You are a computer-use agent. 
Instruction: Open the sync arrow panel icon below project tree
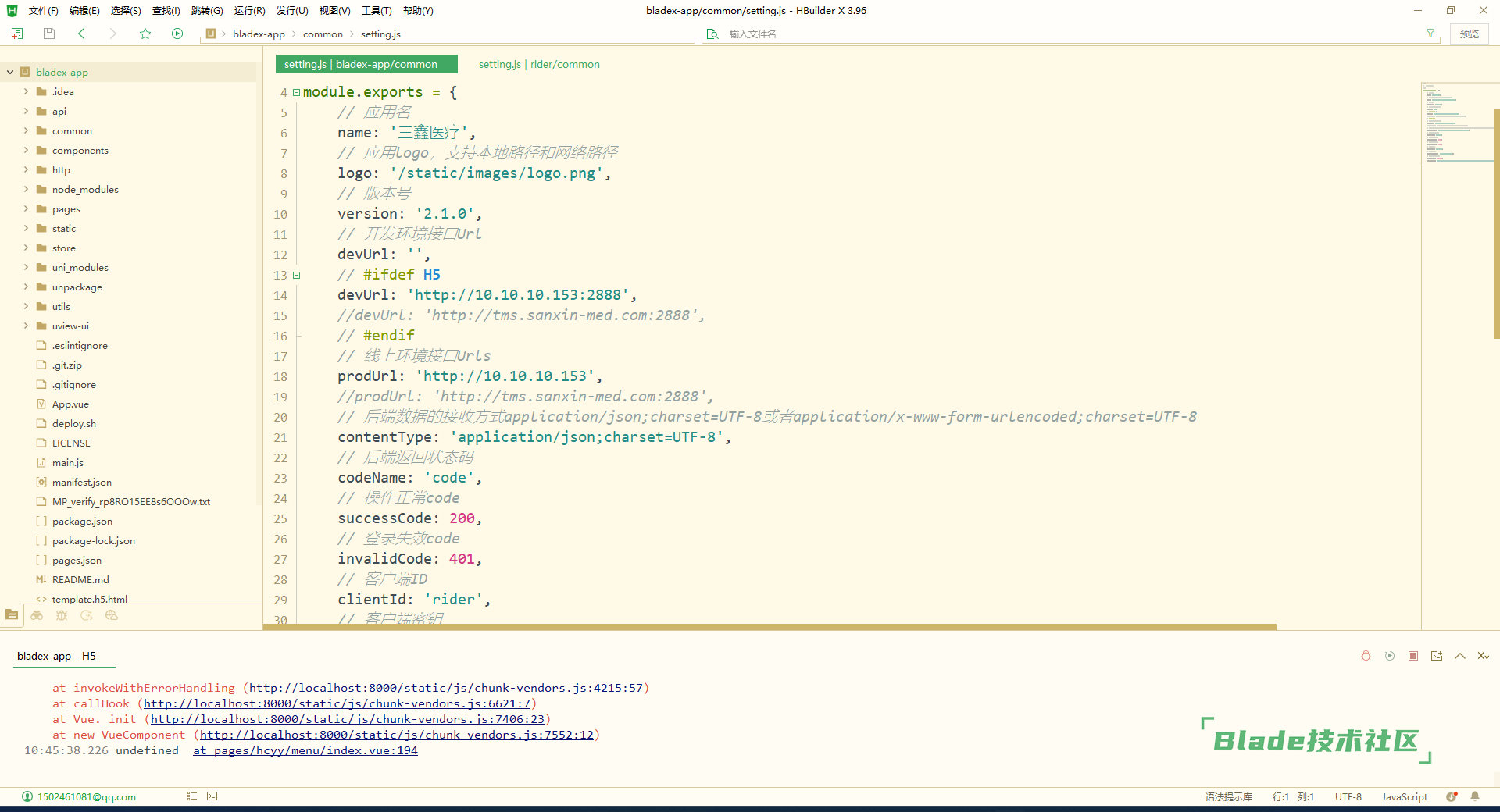tap(87, 615)
